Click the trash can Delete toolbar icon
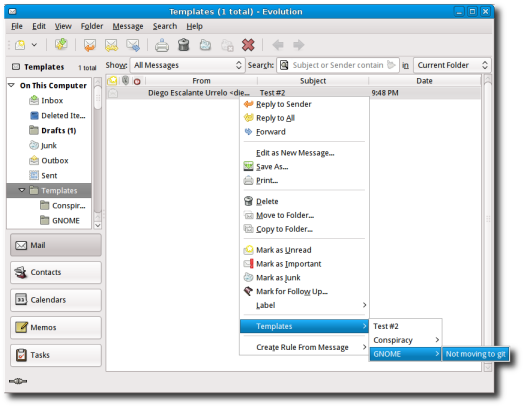 click(183, 45)
